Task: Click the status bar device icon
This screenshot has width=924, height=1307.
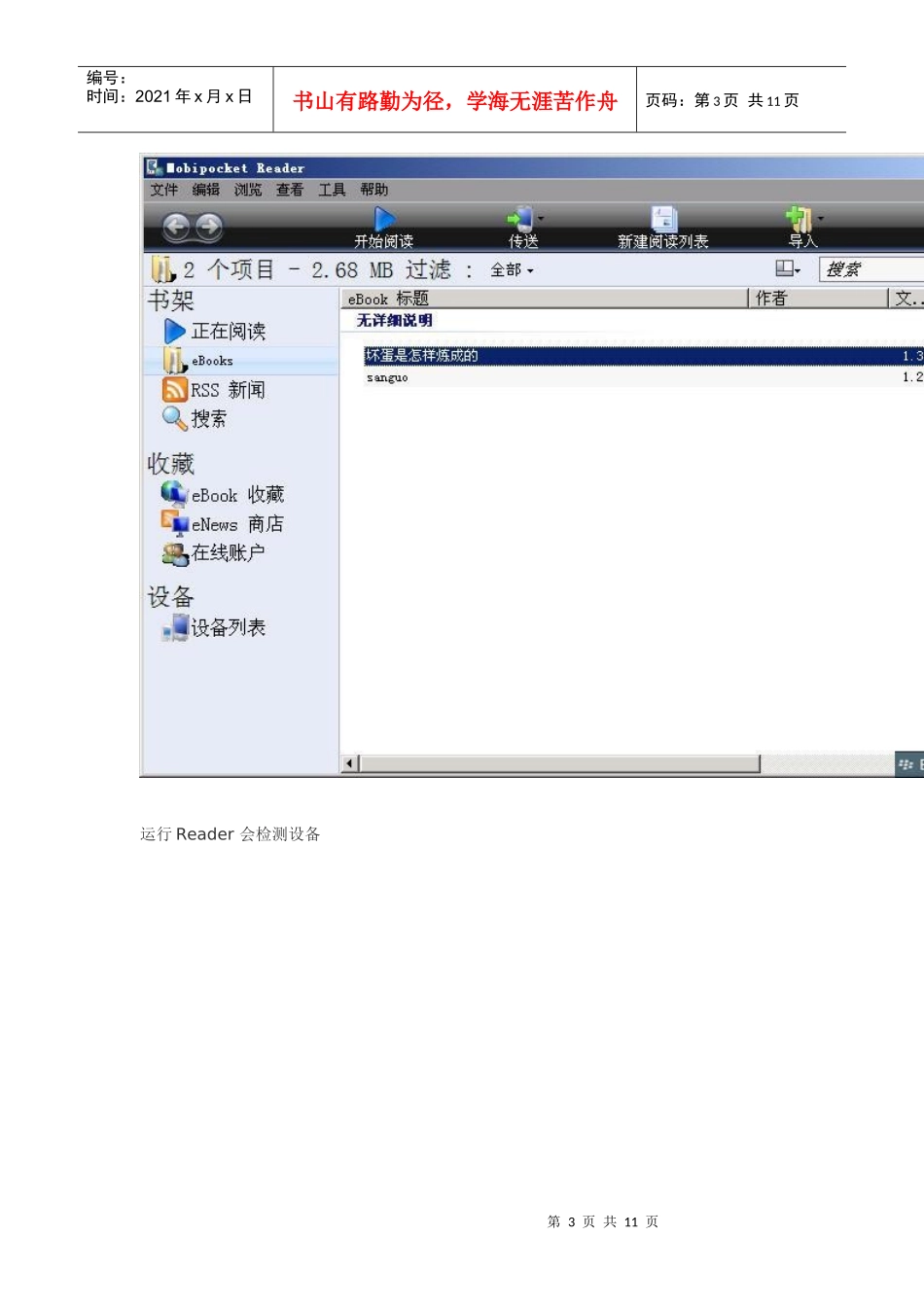Action: click(906, 764)
